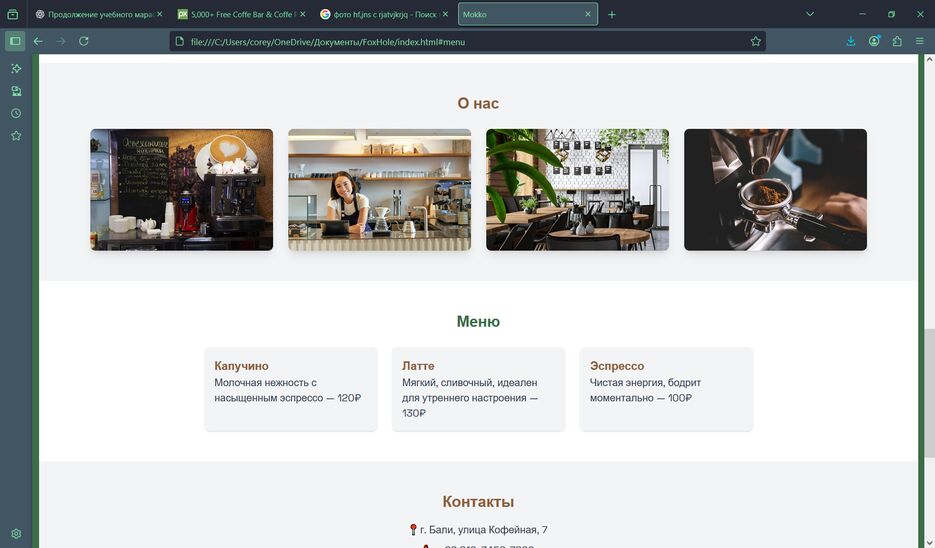Open a new tab with plus button
The width and height of the screenshot is (935, 548).
click(612, 14)
